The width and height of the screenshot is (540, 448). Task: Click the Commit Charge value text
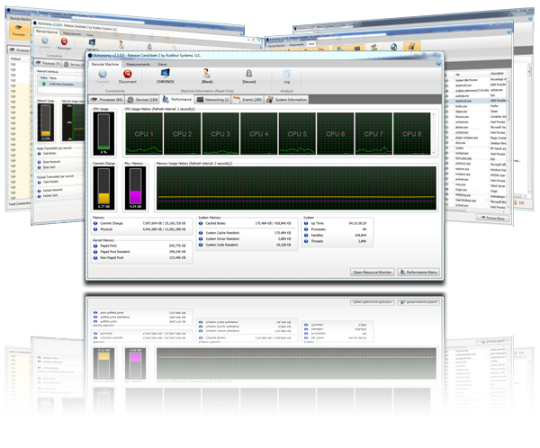[164, 223]
